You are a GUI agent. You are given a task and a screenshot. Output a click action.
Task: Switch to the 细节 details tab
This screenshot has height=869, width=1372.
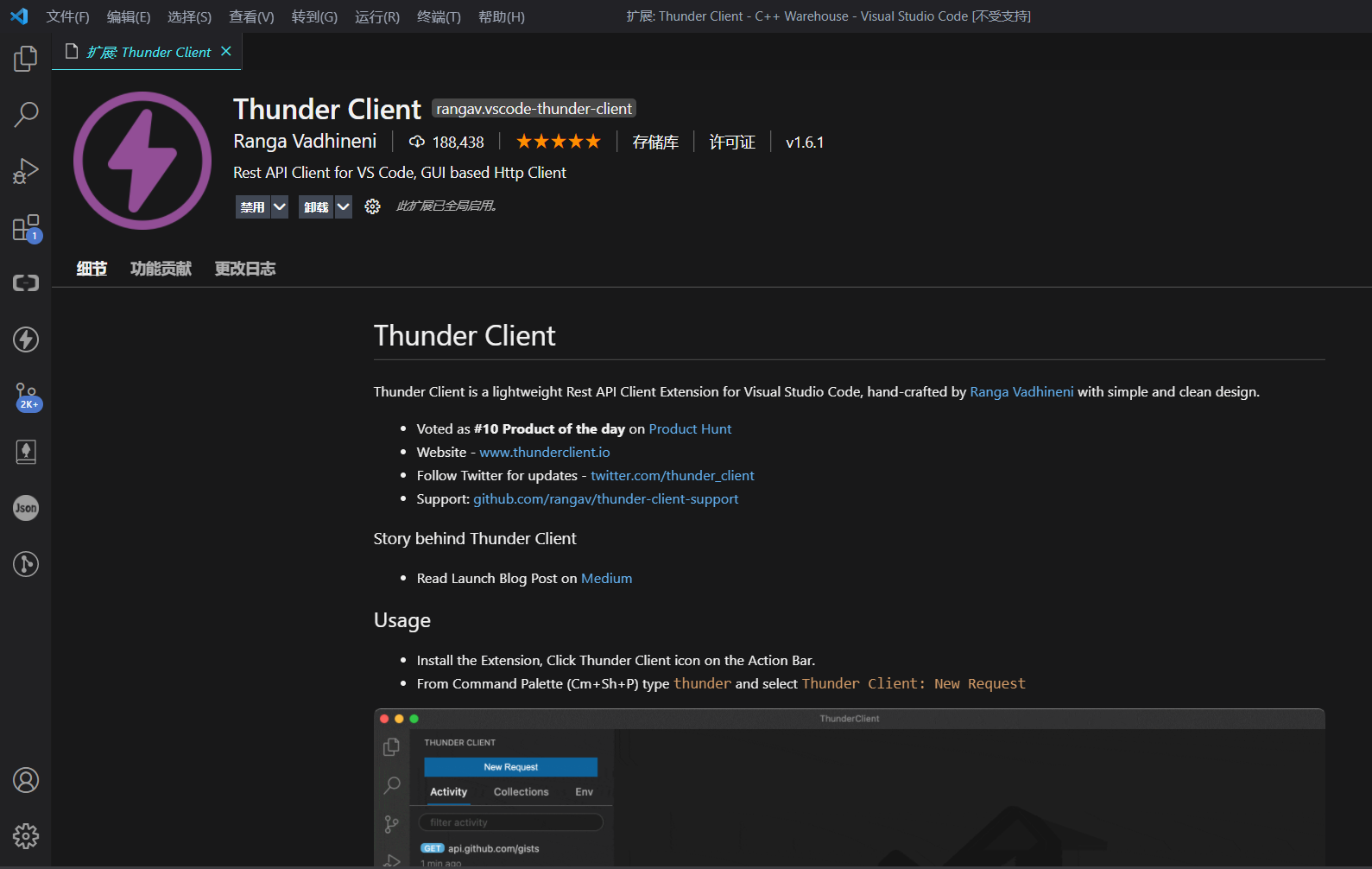coord(92,269)
